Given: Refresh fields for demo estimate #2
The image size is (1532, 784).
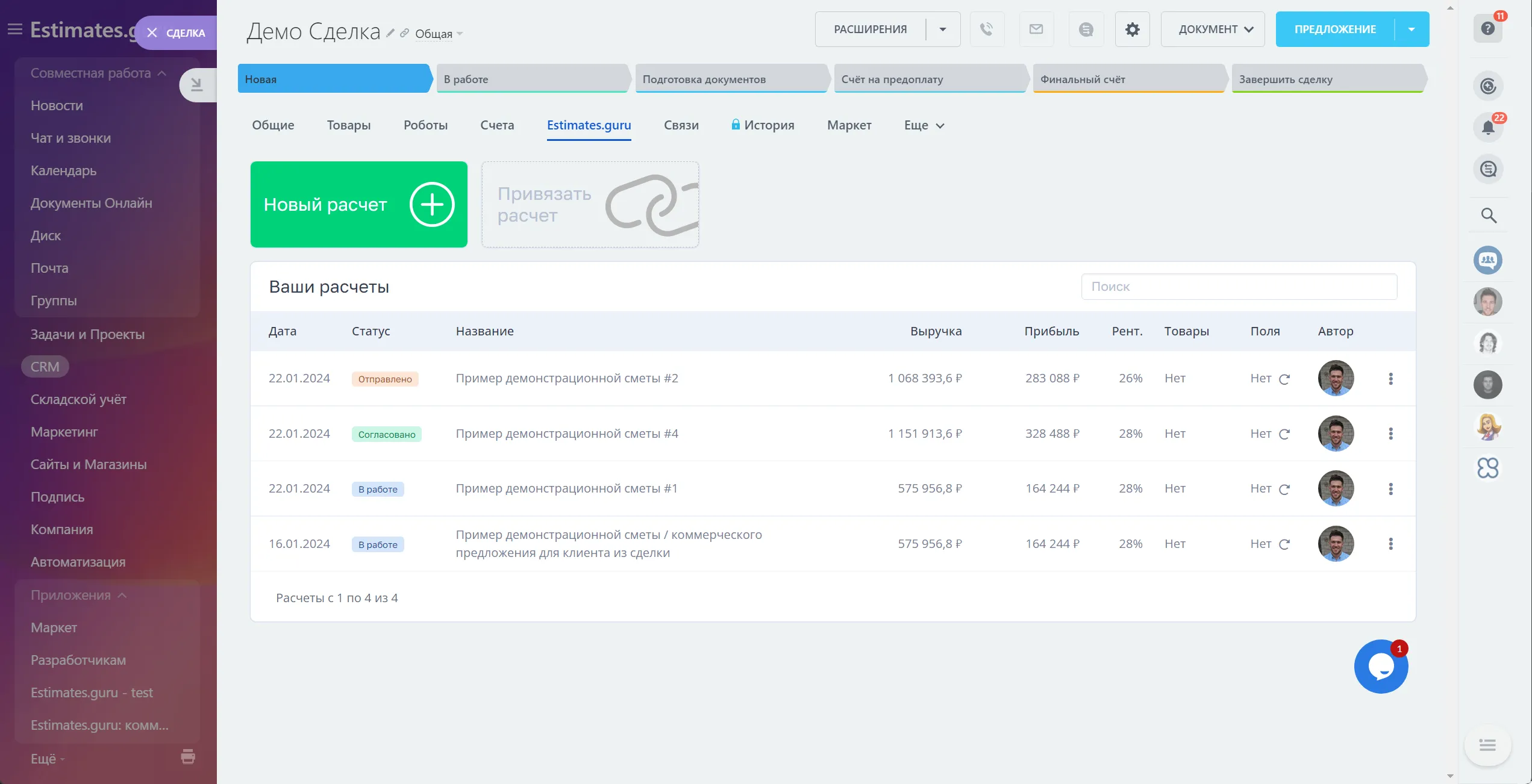Looking at the screenshot, I should click(1284, 379).
